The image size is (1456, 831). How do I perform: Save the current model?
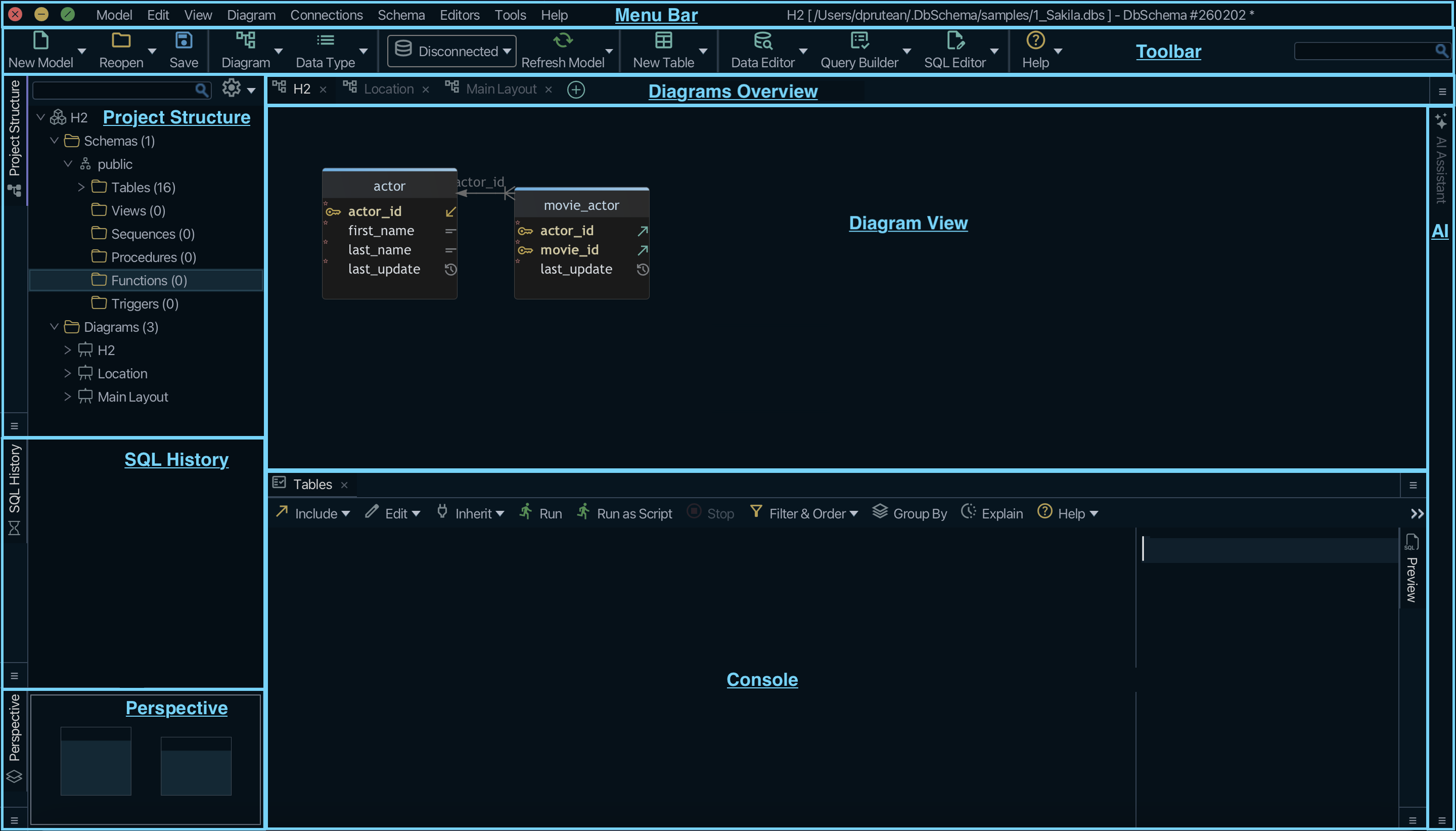click(183, 50)
